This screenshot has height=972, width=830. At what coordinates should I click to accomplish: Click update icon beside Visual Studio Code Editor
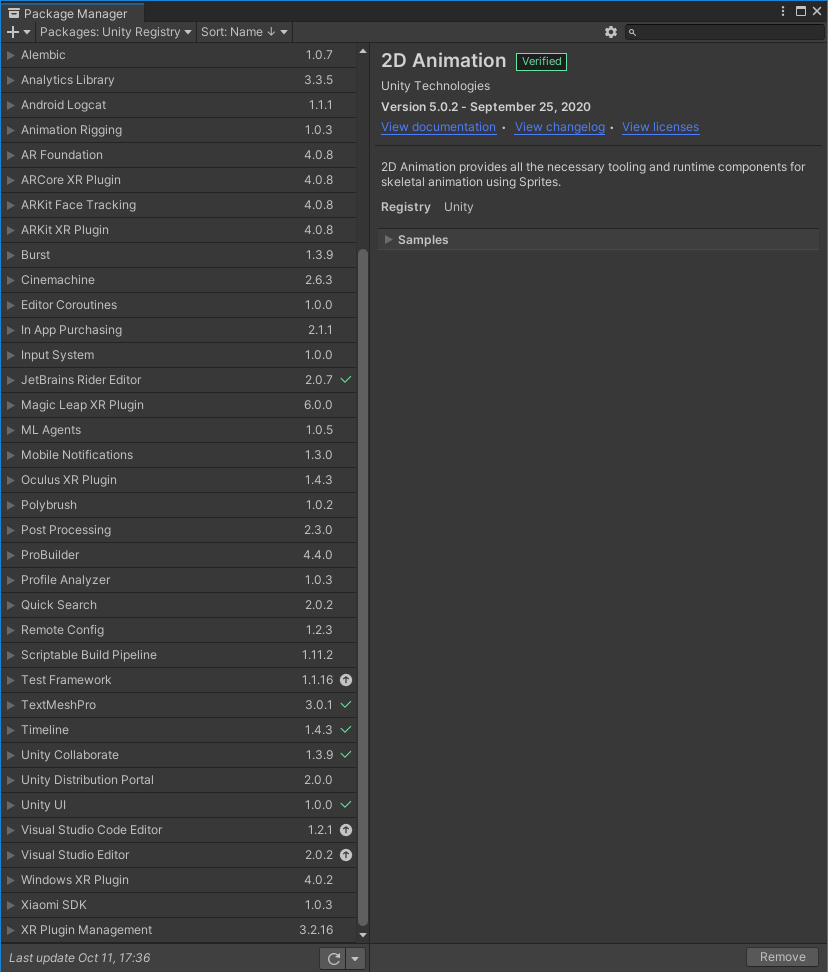point(345,830)
